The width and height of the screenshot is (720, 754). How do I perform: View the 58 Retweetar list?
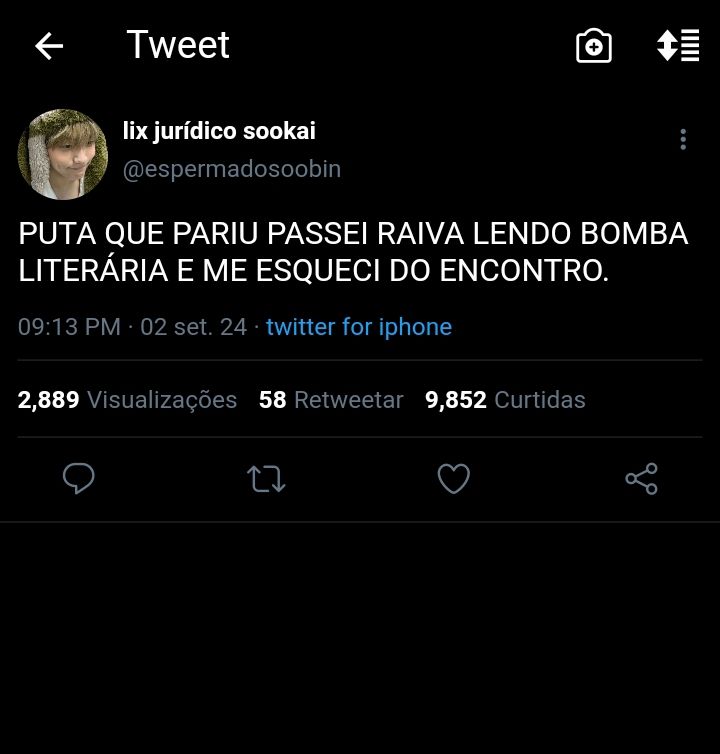[331, 400]
